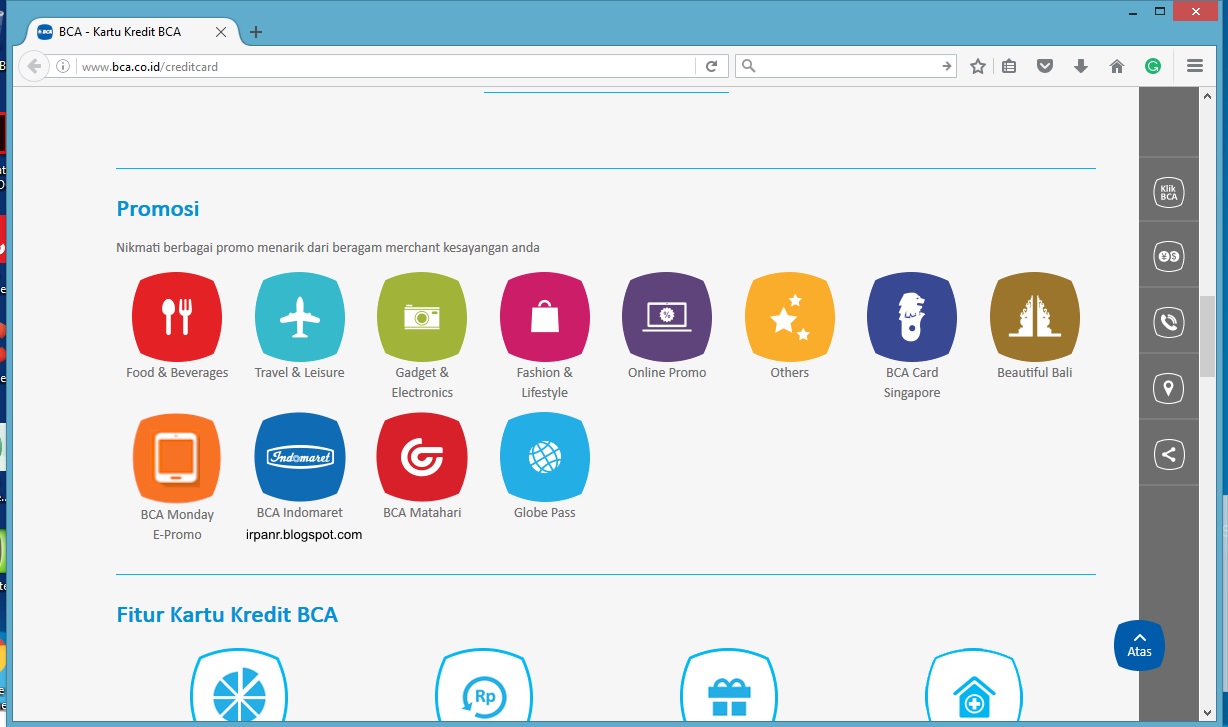This screenshot has height=727, width=1228.
Task: Click the Globe Pass label
Action: (545, 512)
